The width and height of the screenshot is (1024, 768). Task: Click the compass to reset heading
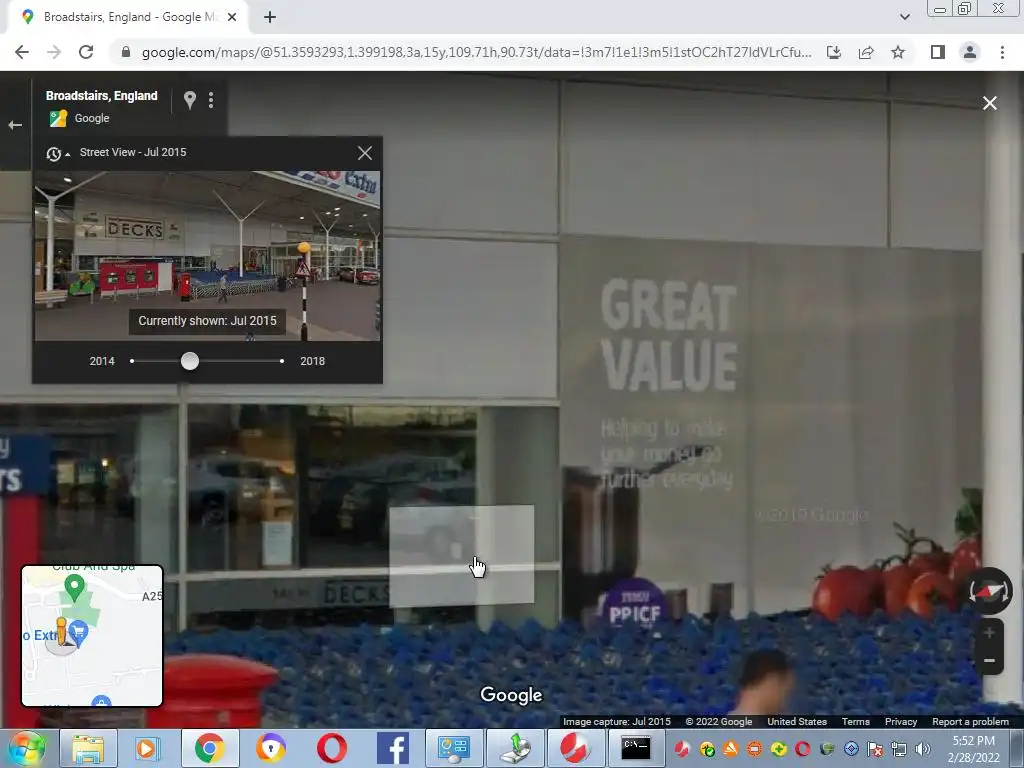pyautogui.click(x=989, y=591)
